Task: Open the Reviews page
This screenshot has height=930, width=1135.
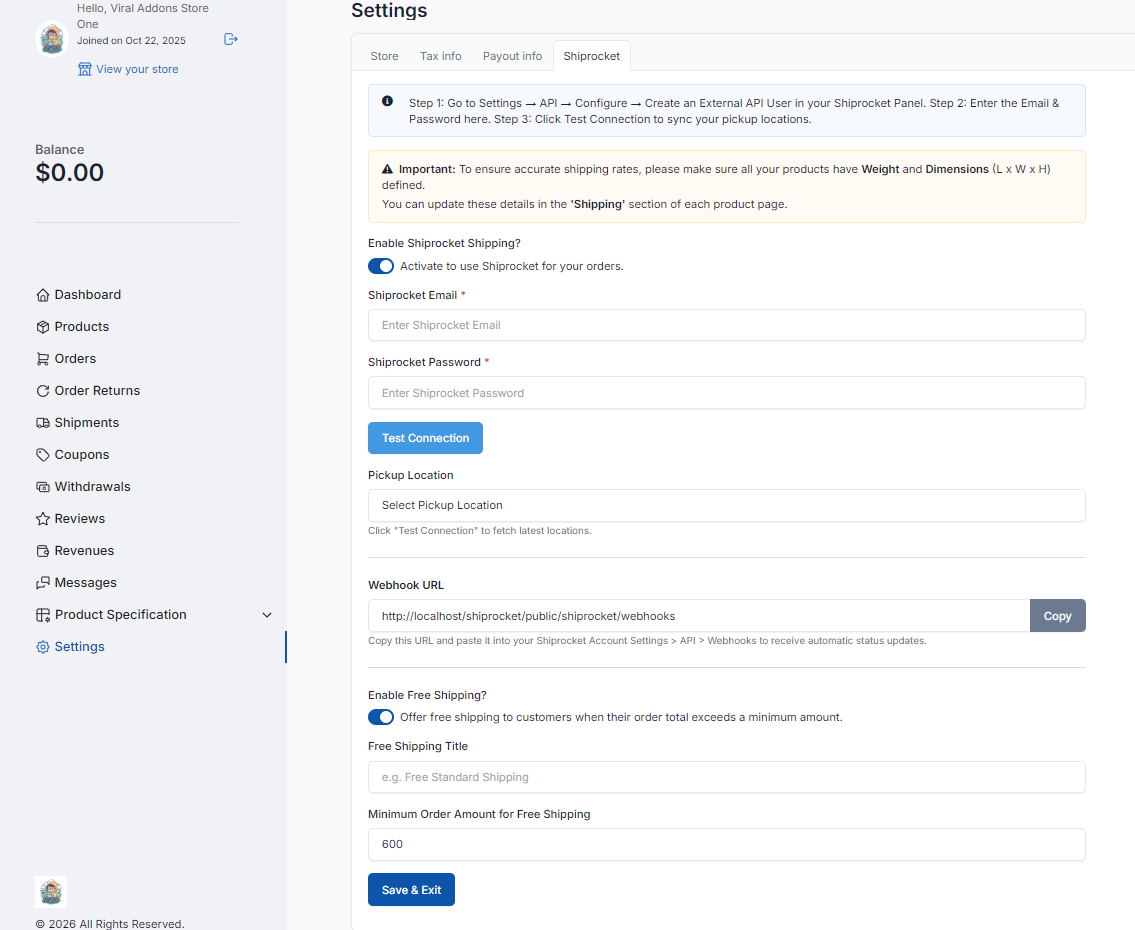Action: point(80,518)
